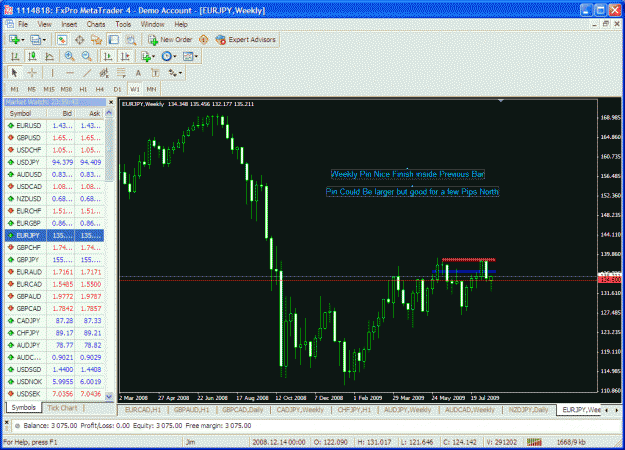Viewport: 625px width, 450px height.
Task: Switch timeframe to D1
Action: coord(117,89)
